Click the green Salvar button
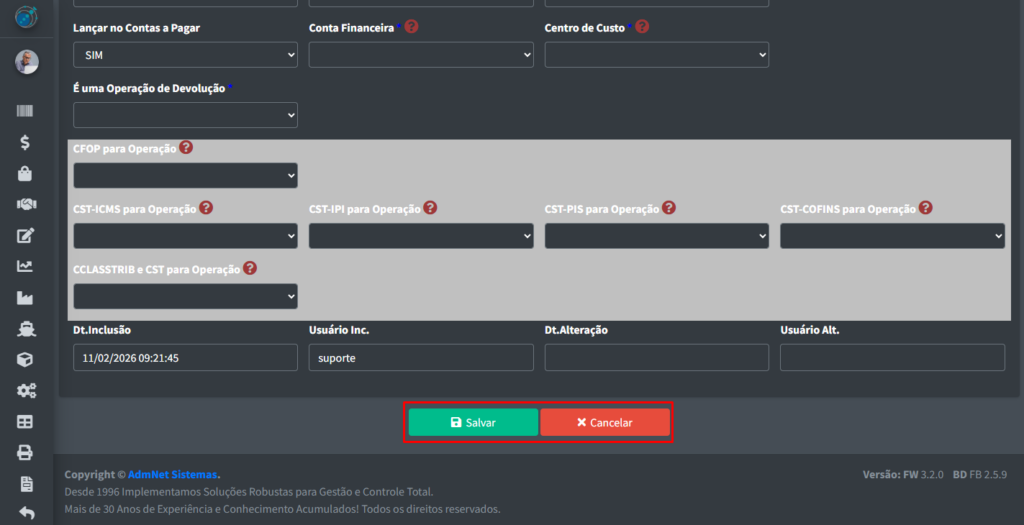The image size is (1024, 525). [x=473, y=422]
